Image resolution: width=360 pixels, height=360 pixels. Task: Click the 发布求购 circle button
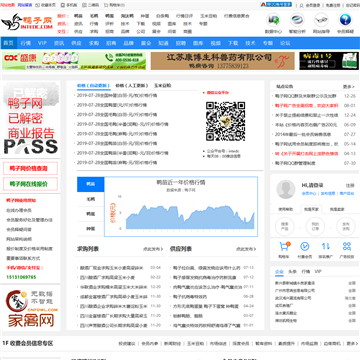pyautogui.click(x=346, y=226)
